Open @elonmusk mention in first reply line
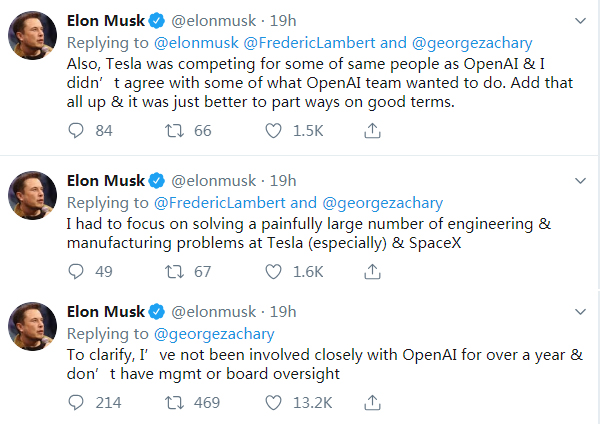 tap(196, 43)
